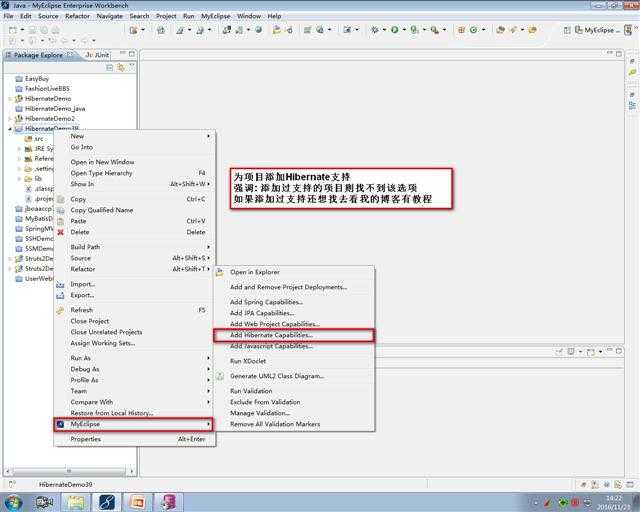
Task: Expand the New submenu arrow
Action: (208, 136)
